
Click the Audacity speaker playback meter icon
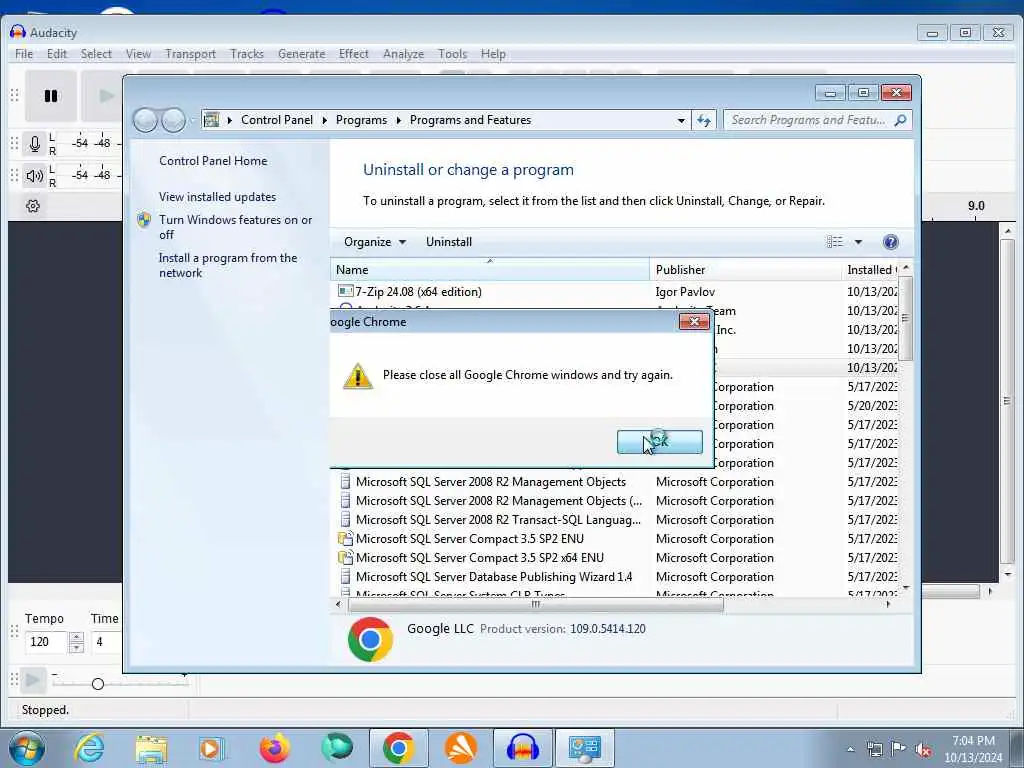[35, 175]
